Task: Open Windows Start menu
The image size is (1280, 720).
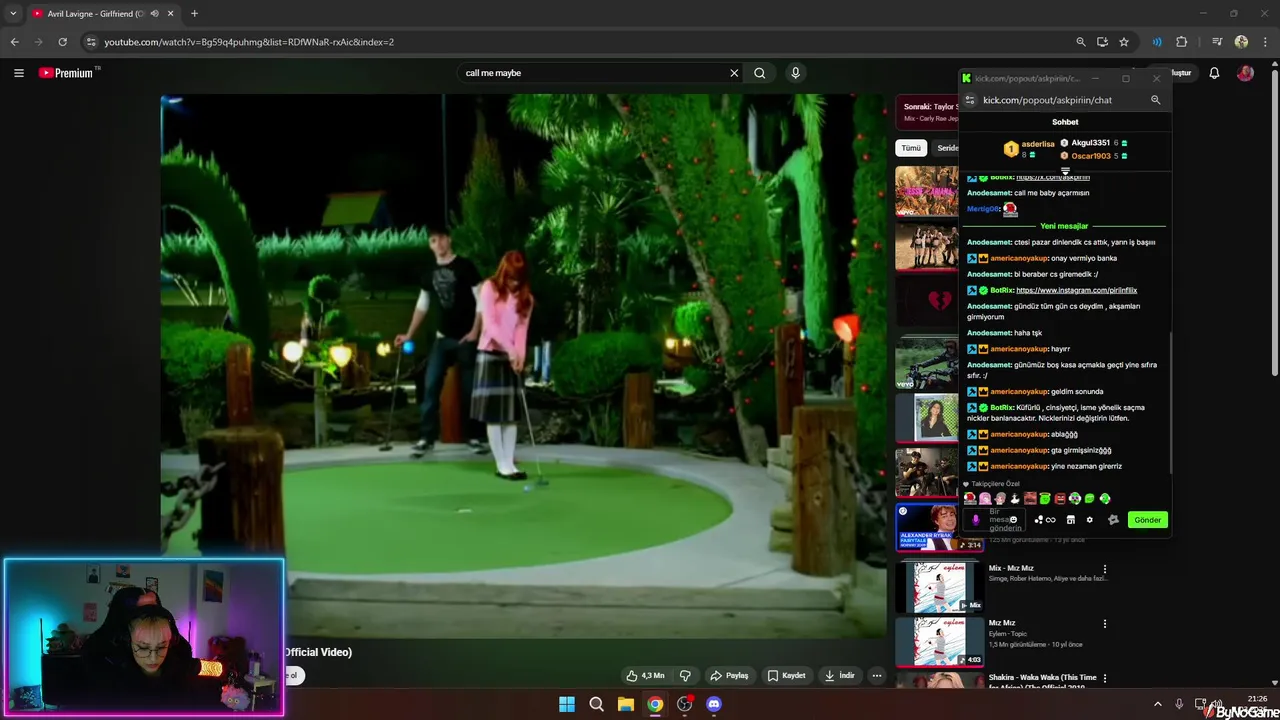Action: 567,704
